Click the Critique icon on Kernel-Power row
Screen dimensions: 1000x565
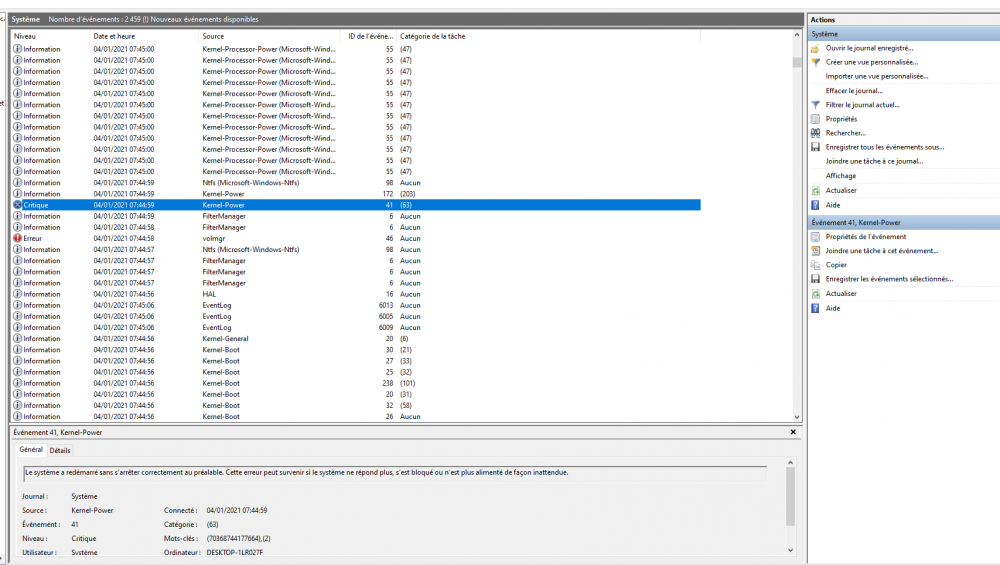pyautogui.click(x=17, y=205)
